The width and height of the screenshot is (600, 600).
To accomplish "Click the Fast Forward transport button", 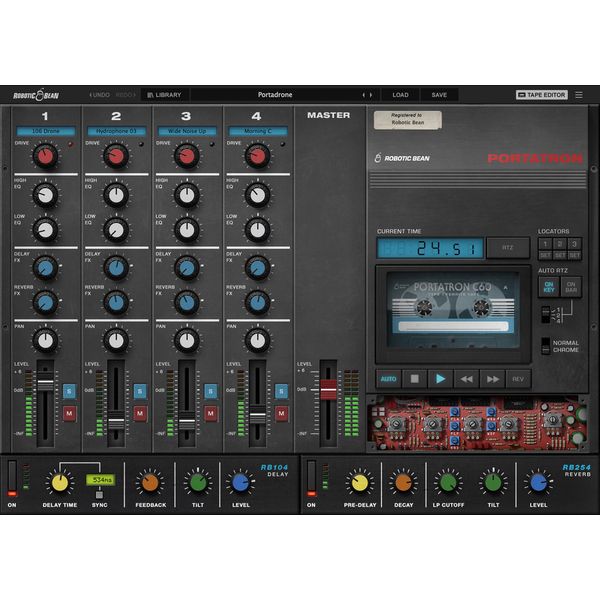I will coord(491,379).
